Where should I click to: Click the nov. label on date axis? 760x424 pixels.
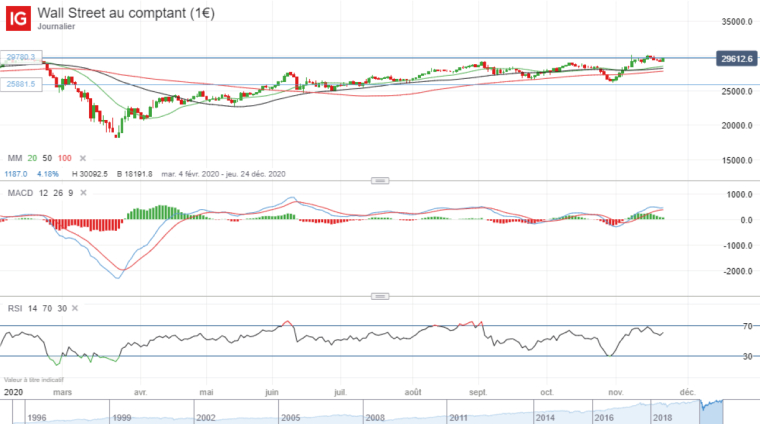[616, 392]
